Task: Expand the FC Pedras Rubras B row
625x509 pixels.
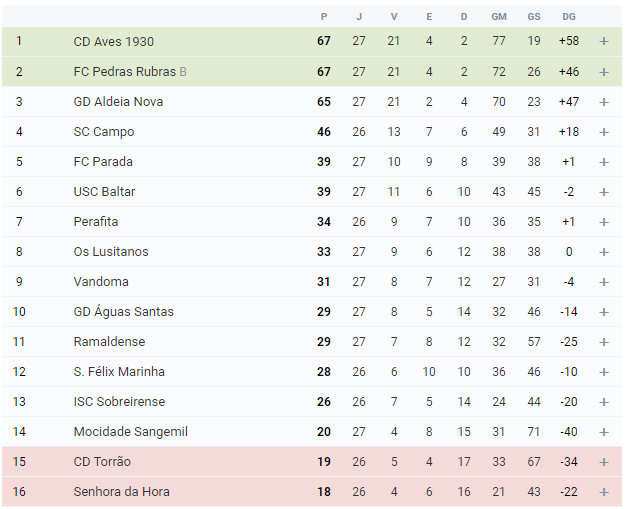Action: (x=603, y=72)
